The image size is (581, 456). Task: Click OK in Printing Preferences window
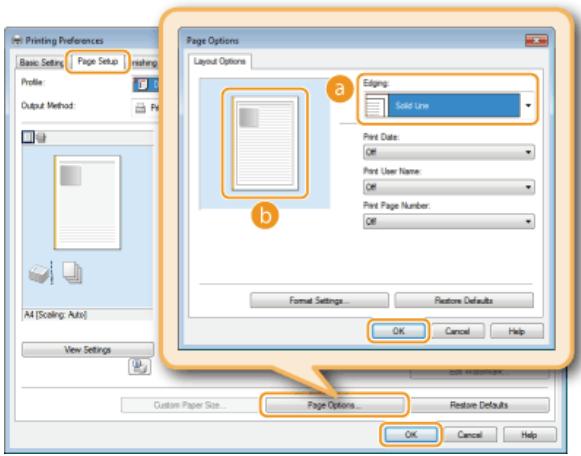[411, 435]
